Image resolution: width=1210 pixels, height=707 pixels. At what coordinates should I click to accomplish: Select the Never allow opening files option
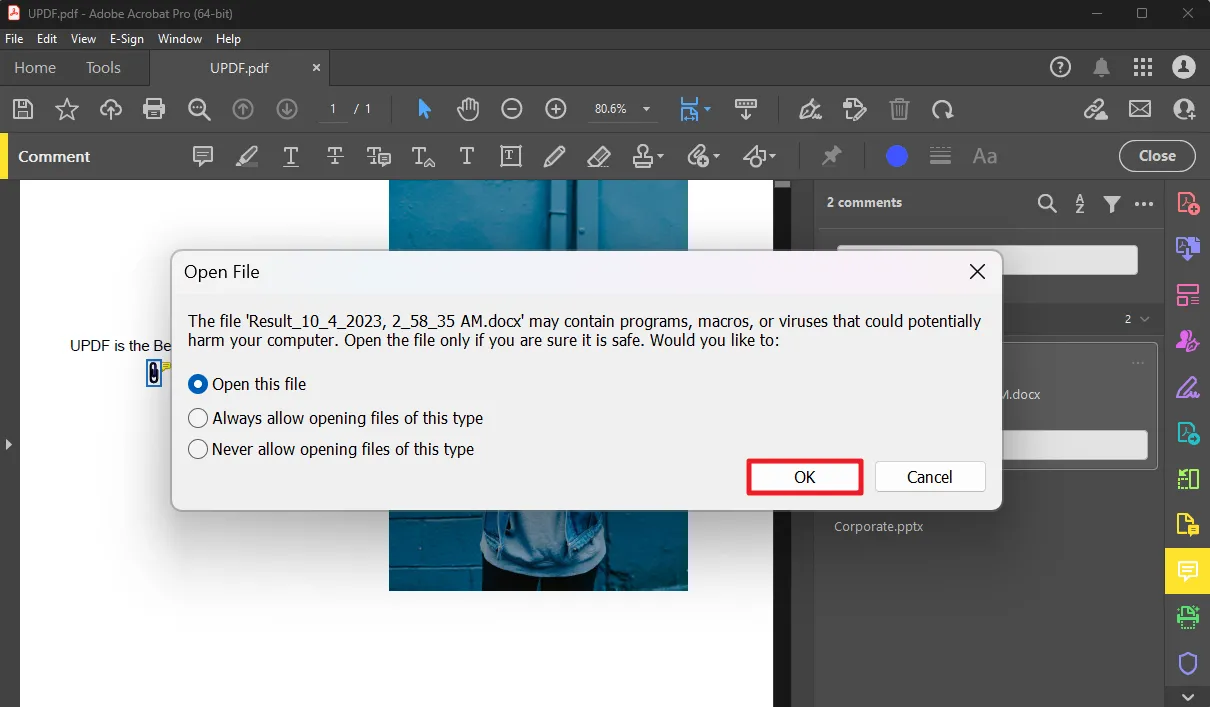tap(197, 449)
